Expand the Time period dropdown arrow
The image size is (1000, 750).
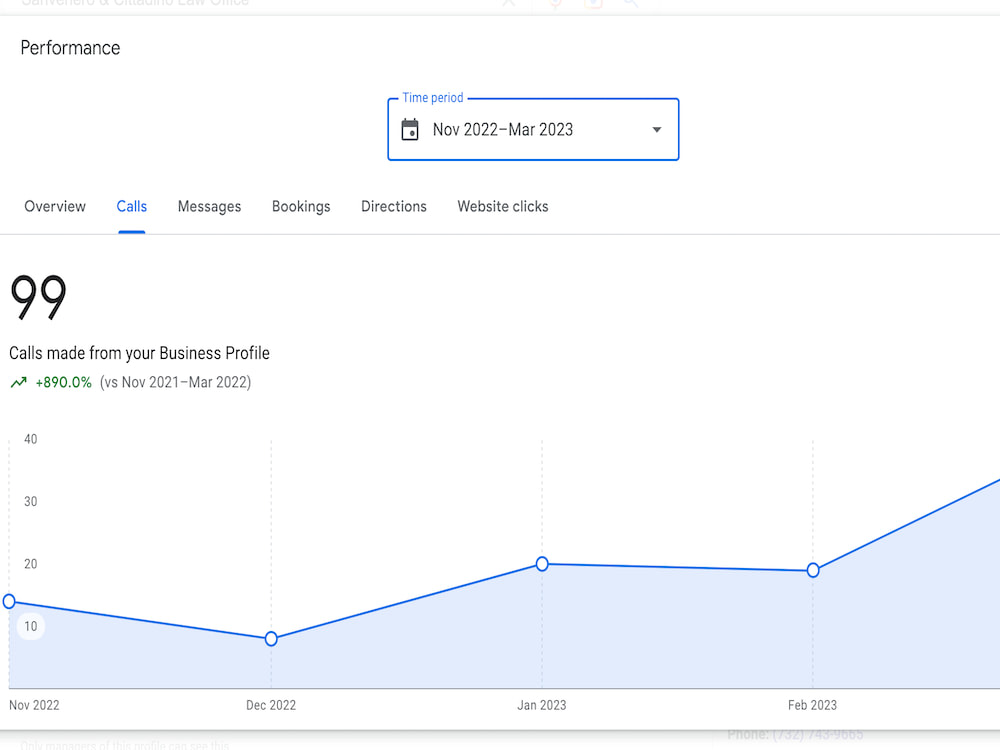pos(656,129)
